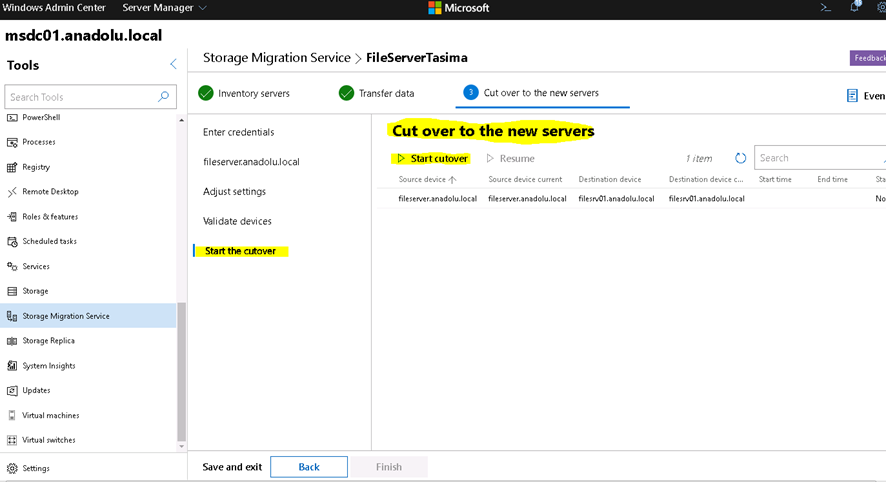Click the Tools list scrollbar thumb

181,372
